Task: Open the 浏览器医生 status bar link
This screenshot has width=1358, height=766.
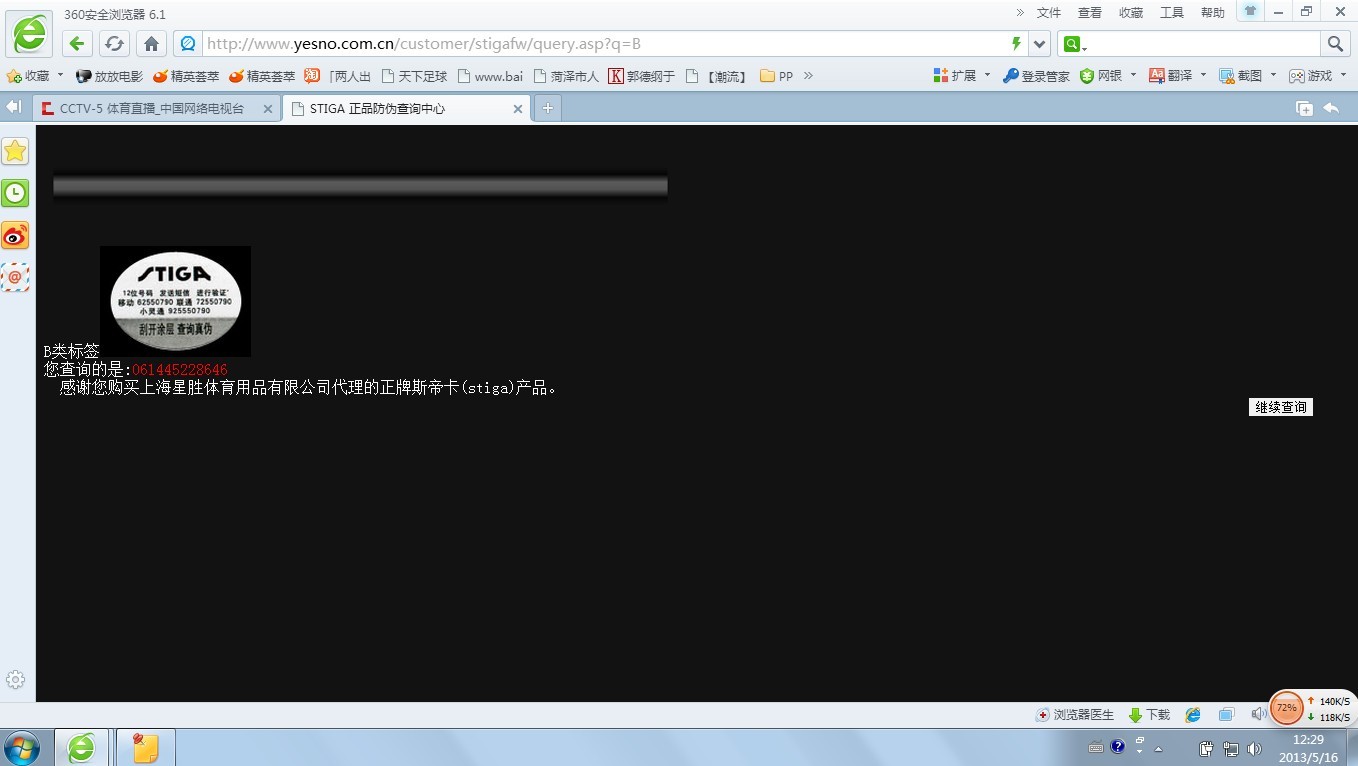Action: [x=1076, y=715]
